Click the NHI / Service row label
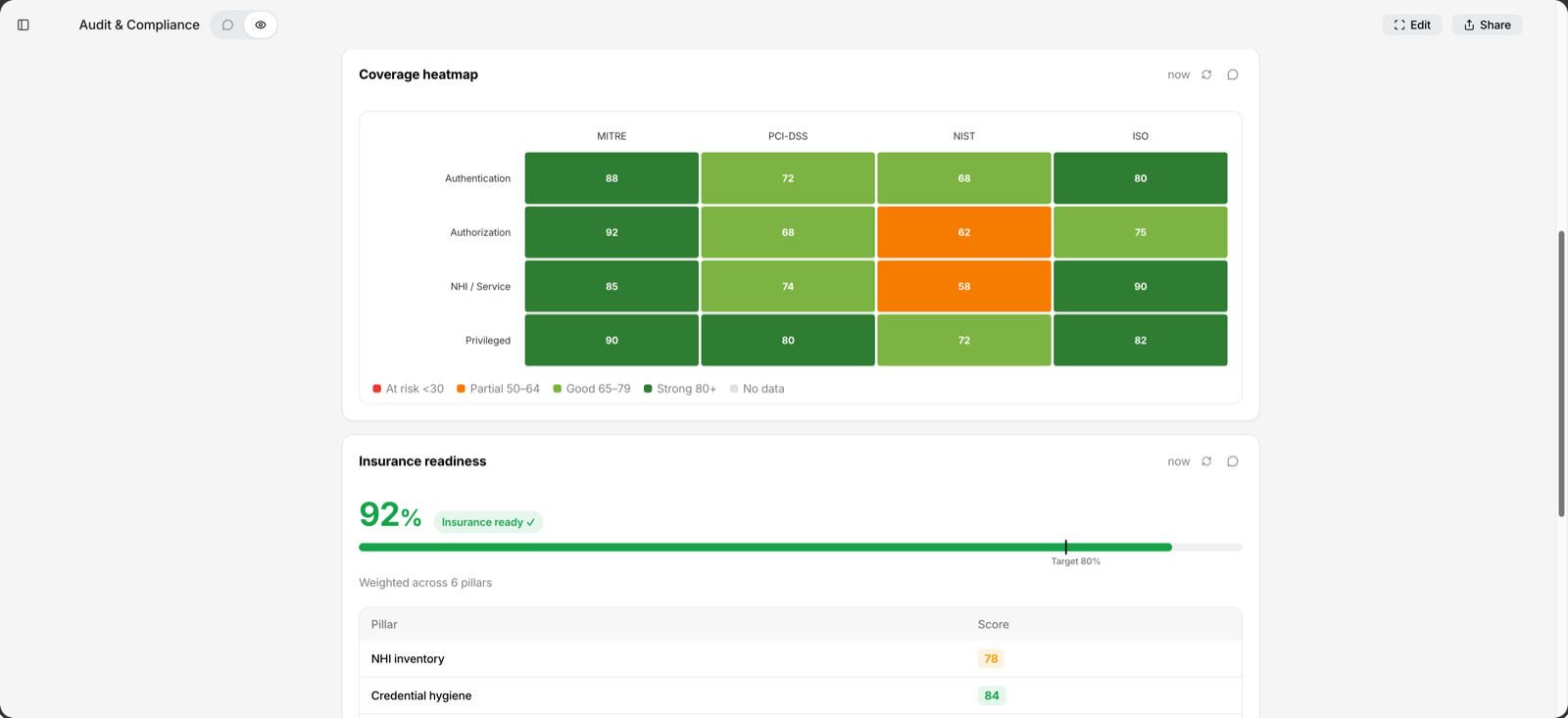 [480, 286]
